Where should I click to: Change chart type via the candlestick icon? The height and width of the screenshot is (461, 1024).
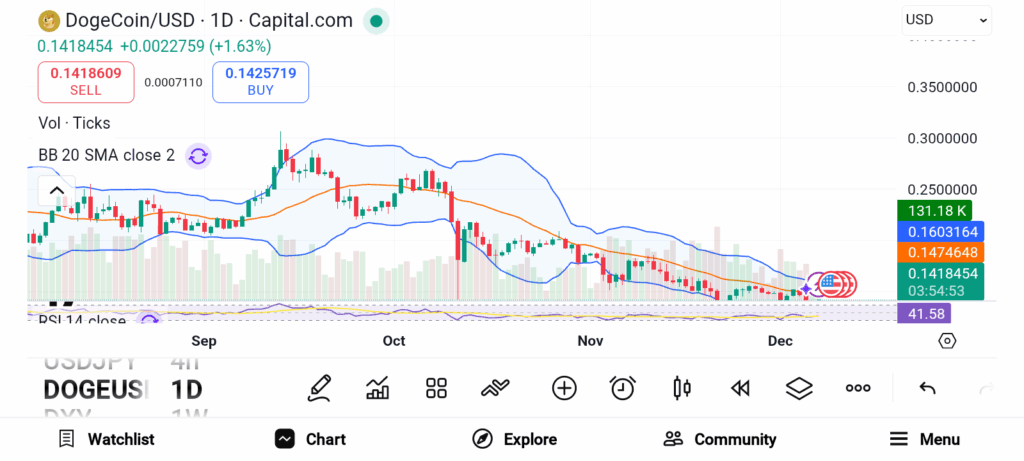coord(682,388)
